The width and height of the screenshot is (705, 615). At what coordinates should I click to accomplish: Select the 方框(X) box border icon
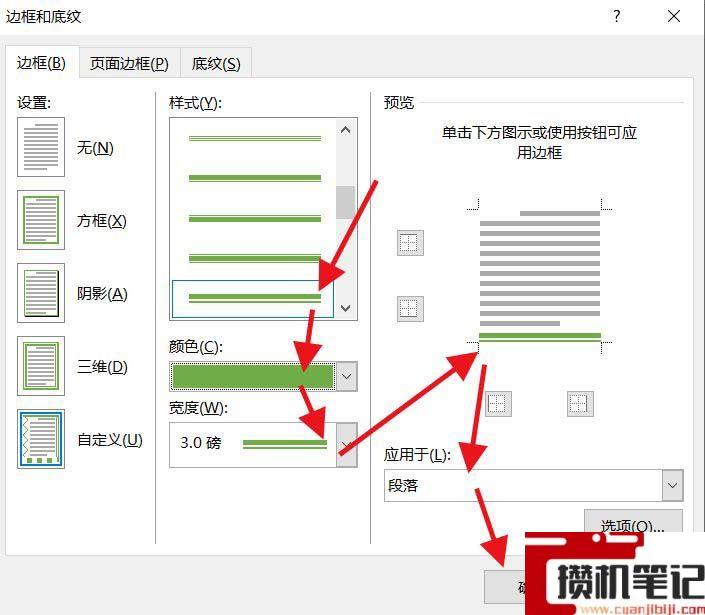tap(41, 220)
